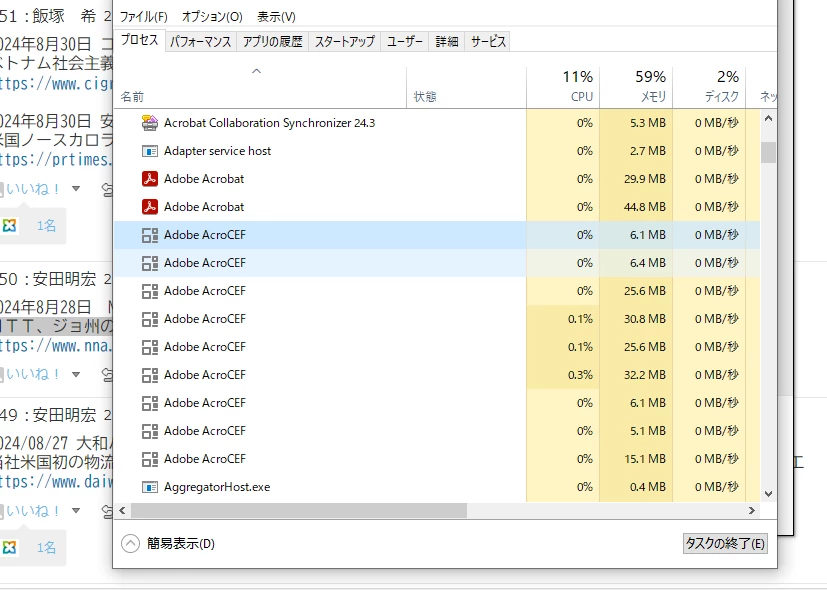
Task: Open the https://prtimes link in background window
Action: pyautogui.click(x=56, y=160)
